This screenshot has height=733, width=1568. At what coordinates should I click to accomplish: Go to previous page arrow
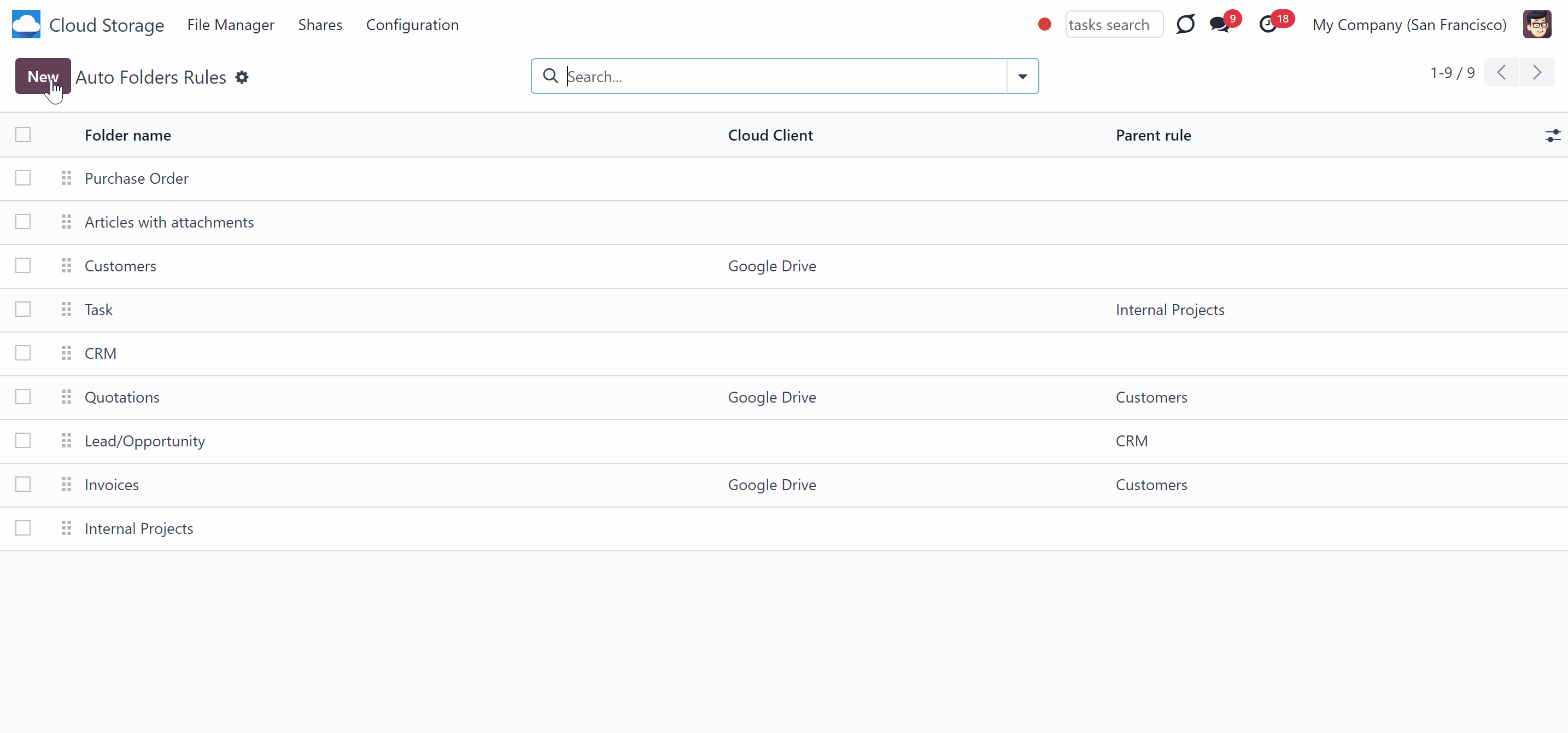[1502, 72]
